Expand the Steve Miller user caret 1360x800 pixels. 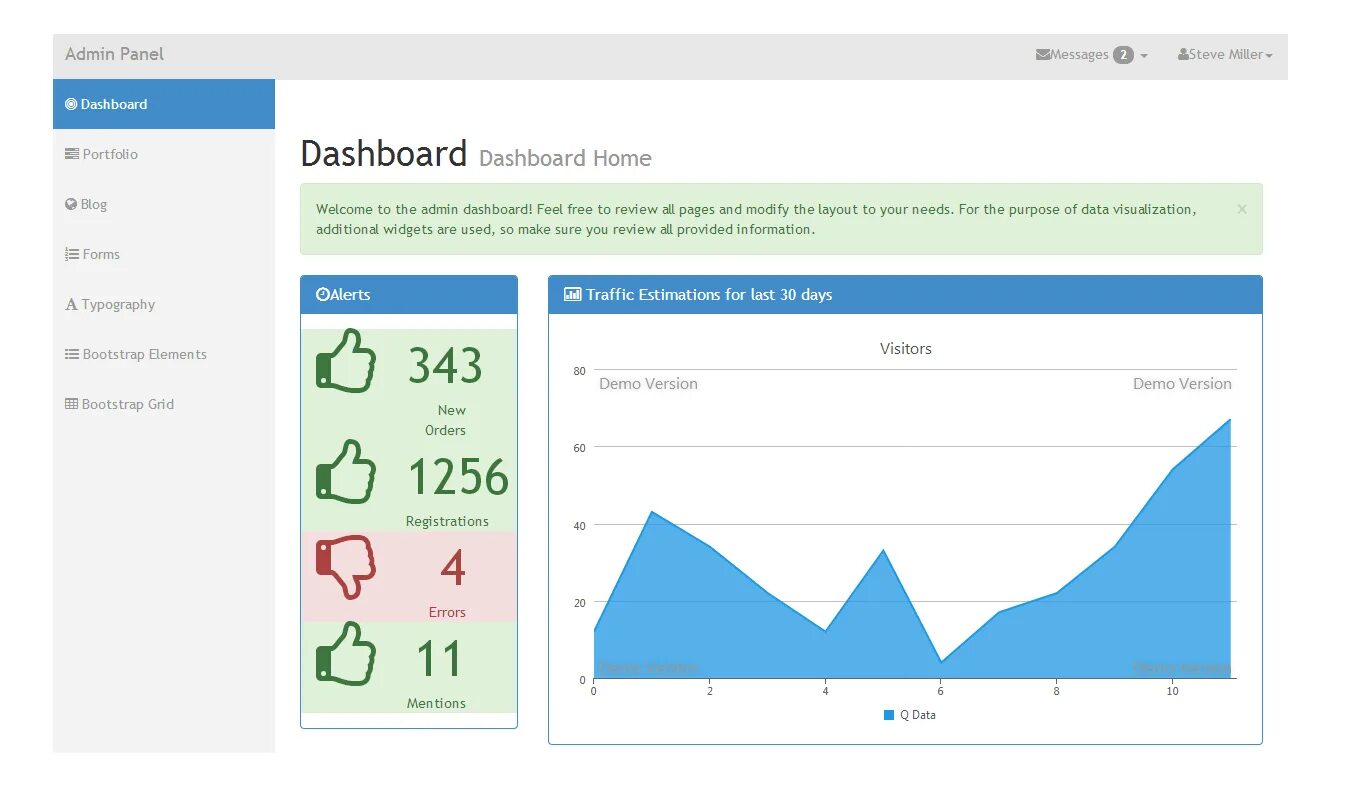coord(1269,56)
